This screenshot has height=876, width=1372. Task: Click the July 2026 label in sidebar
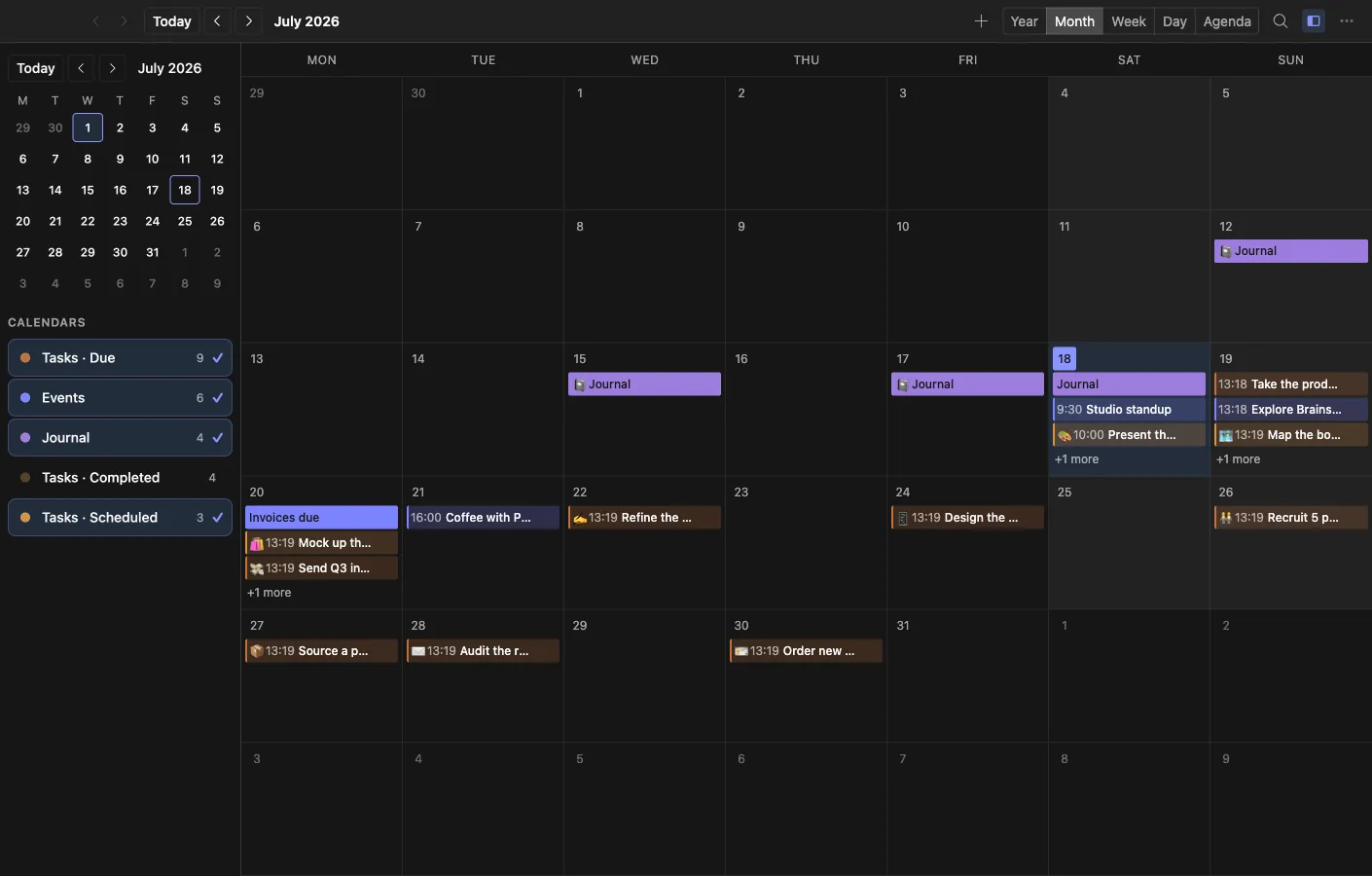click(x=169, y=68)
